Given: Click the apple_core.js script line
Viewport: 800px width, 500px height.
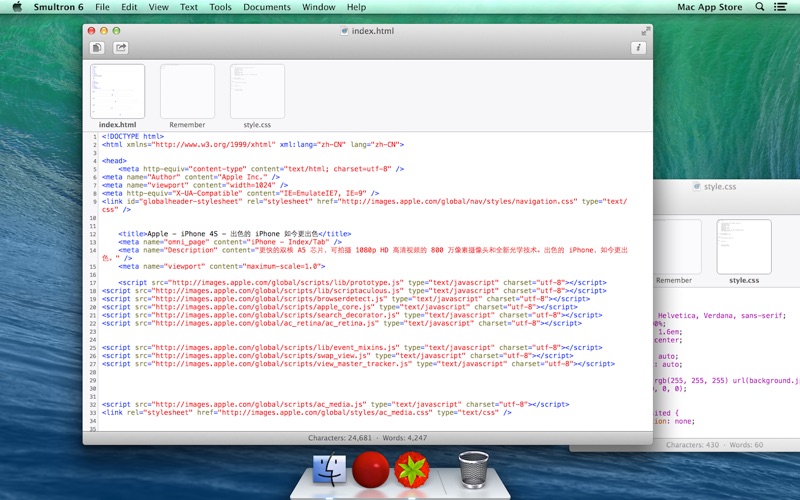Looking at the screenshot, I should pos(339,307).
